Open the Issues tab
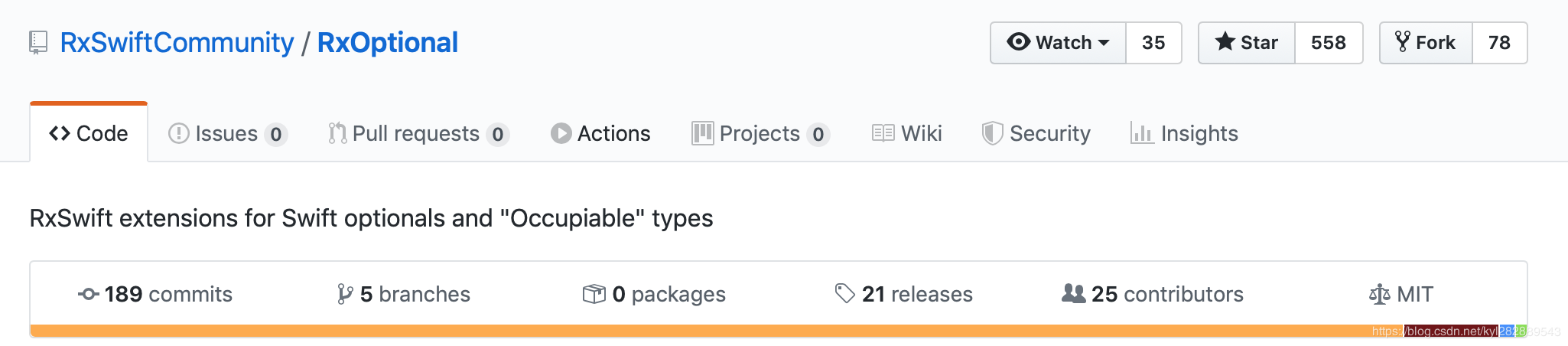Image resolution: width=1568 pixels, height=346 pixels. pyautogui.click(x=227, y=133)
